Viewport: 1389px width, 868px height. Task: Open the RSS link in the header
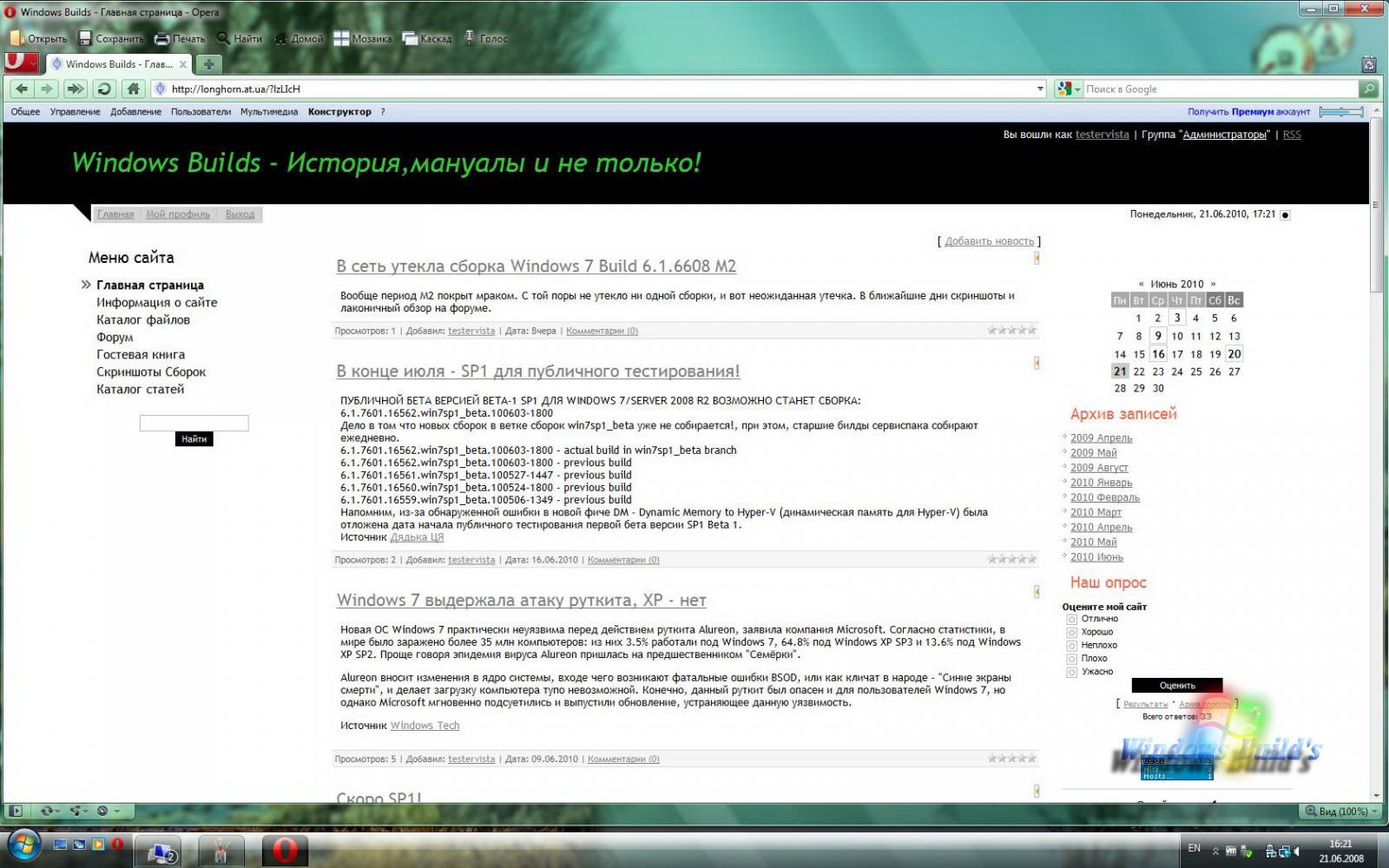click(1292, 135)
